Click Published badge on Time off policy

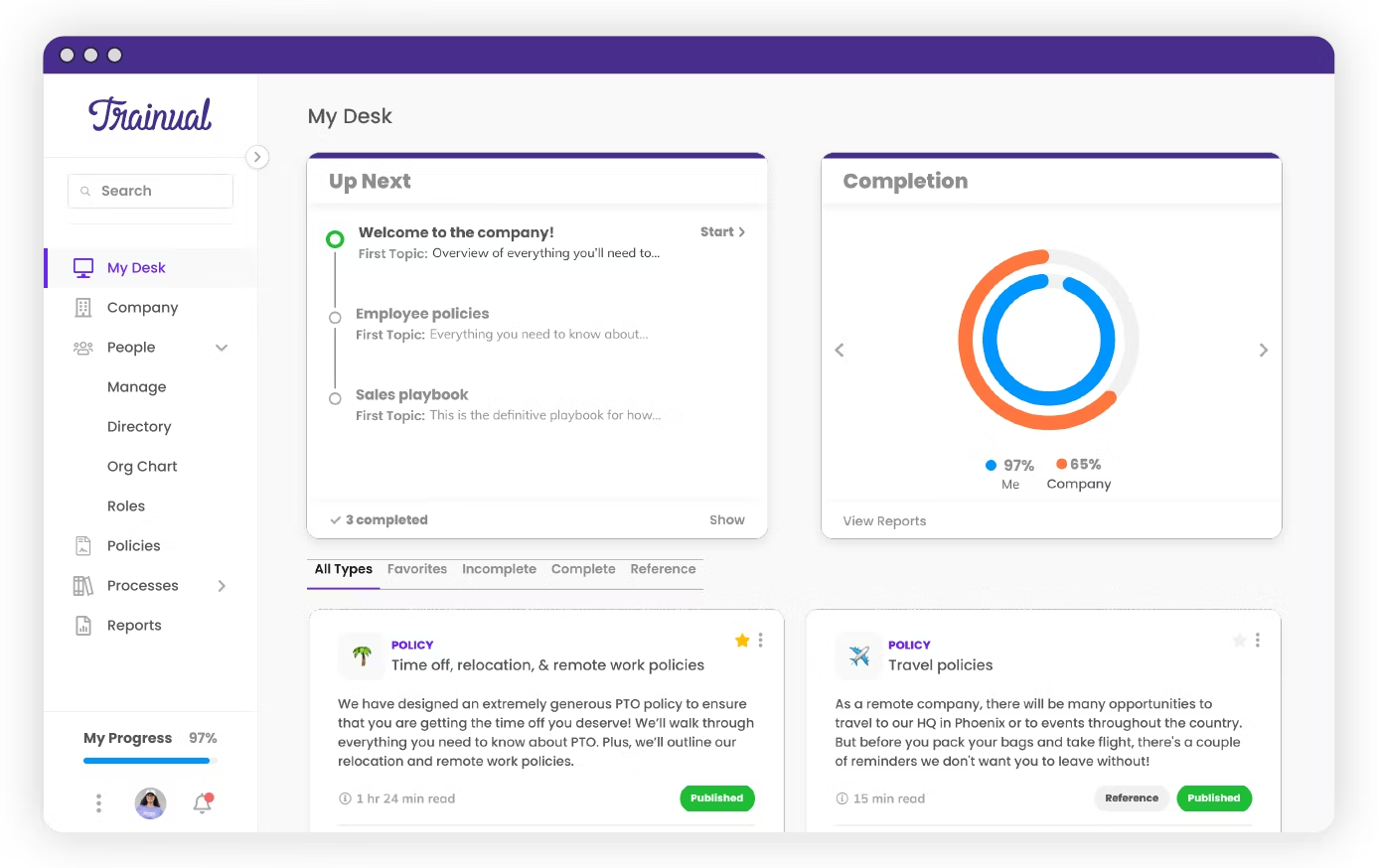point(717,798)
